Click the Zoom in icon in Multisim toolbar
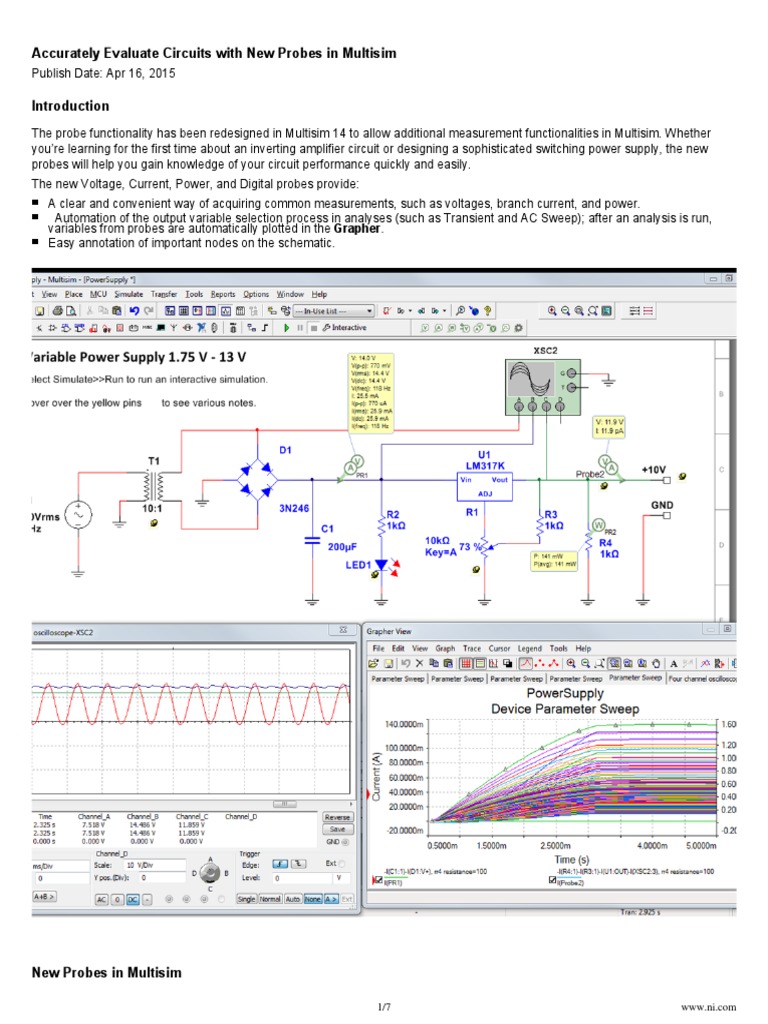This screenshot has height=1024, width=768. (x=552, y=311)
